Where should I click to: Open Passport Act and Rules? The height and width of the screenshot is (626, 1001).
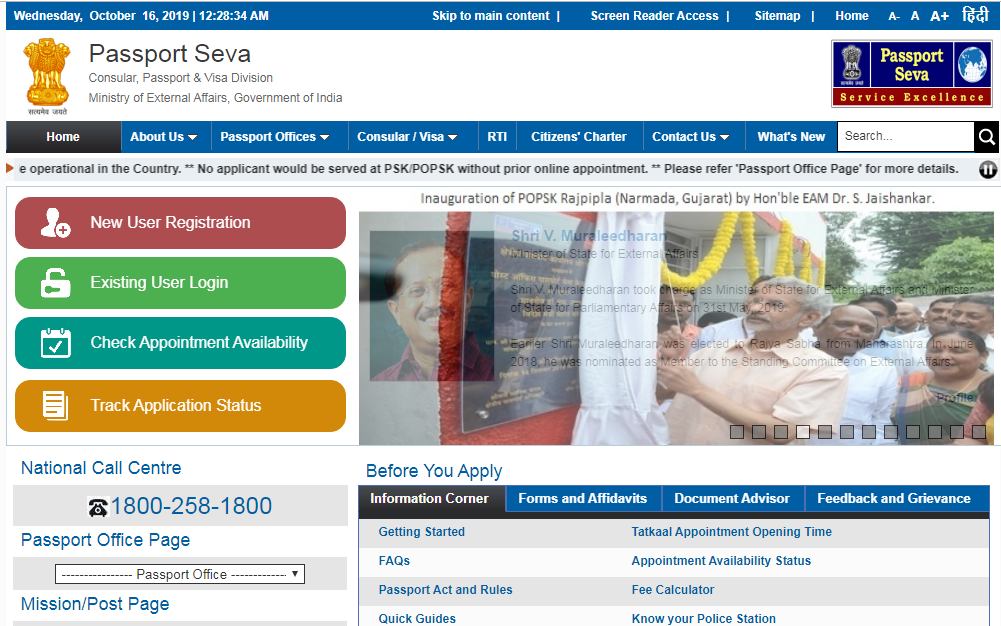(x=446, y=590)
